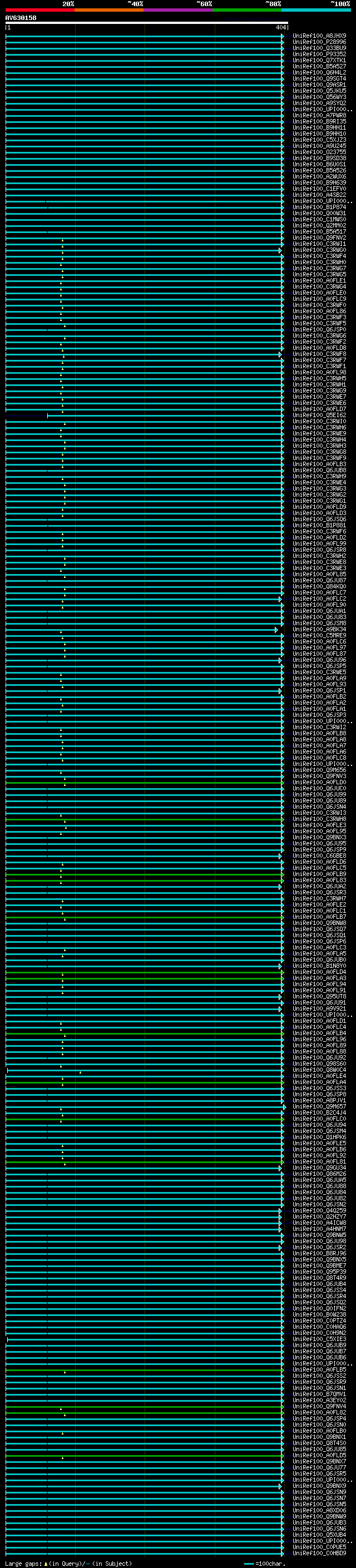The width and height of the screenshot is (356, 1568).
Task: Select the UniRef100_Q6H4L2 label
Action: point(319,72)
